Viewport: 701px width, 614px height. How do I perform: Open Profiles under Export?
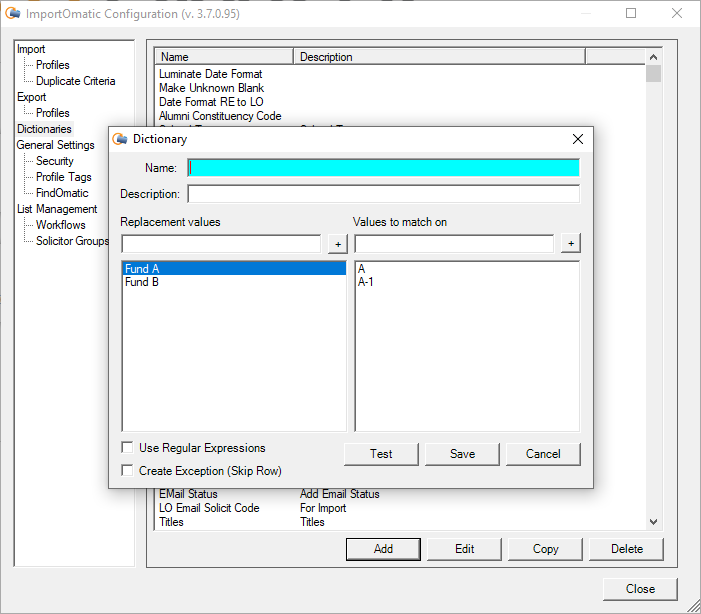(53, 113)
